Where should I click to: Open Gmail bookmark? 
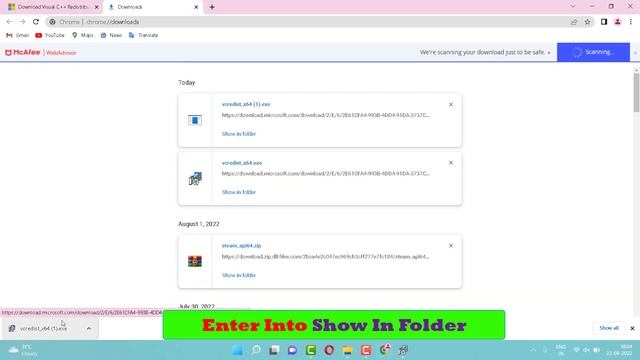18,35
